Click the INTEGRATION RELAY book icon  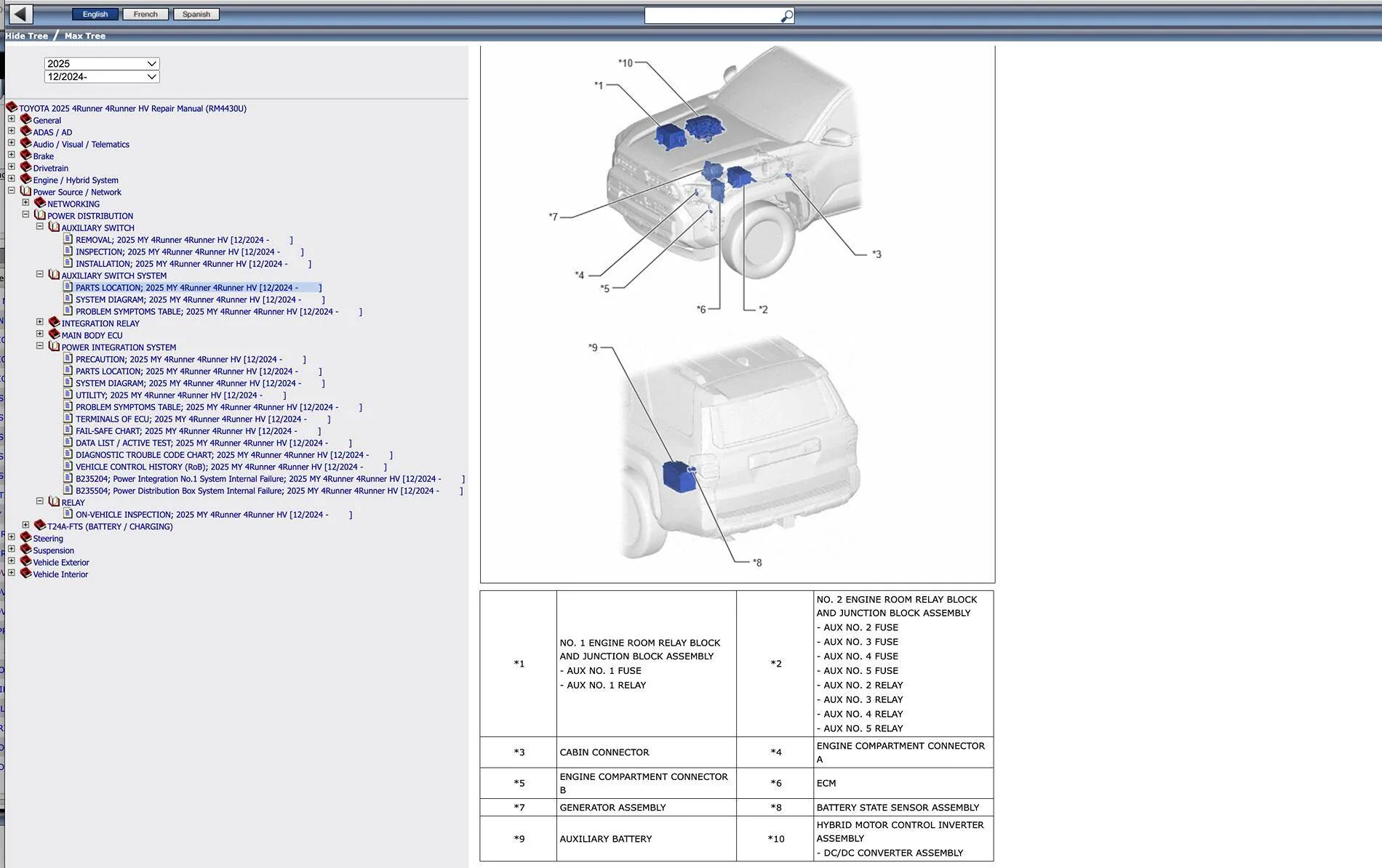54,323
